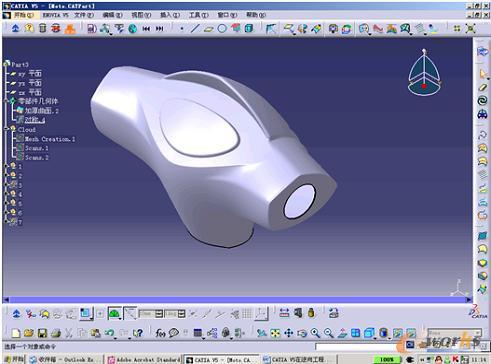Screen dimensions: 491x364
Task: Click the globe icon in top toolbar
Action: [x=133, y=29]
